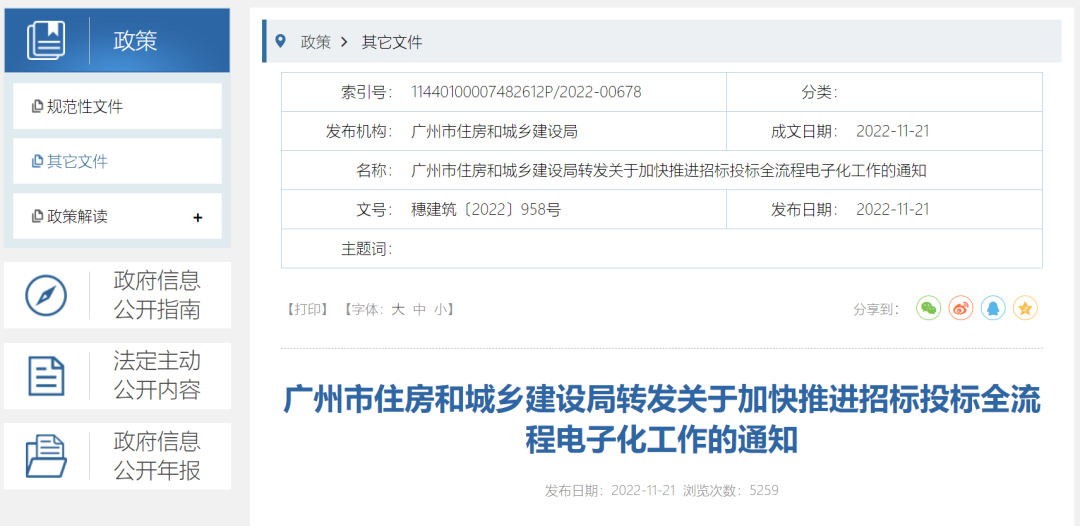Click 其它文件 in the breadcrumb
The width and height of the screenshot is (1080, 526).
pyautogui.click(x=392, y=42)
